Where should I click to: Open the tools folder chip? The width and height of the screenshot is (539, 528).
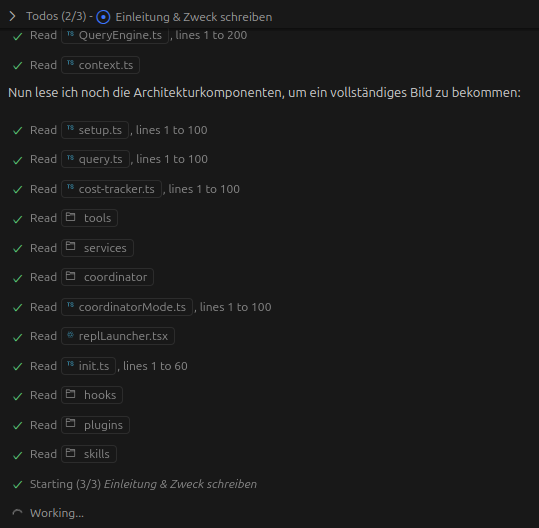pos(89,218)
